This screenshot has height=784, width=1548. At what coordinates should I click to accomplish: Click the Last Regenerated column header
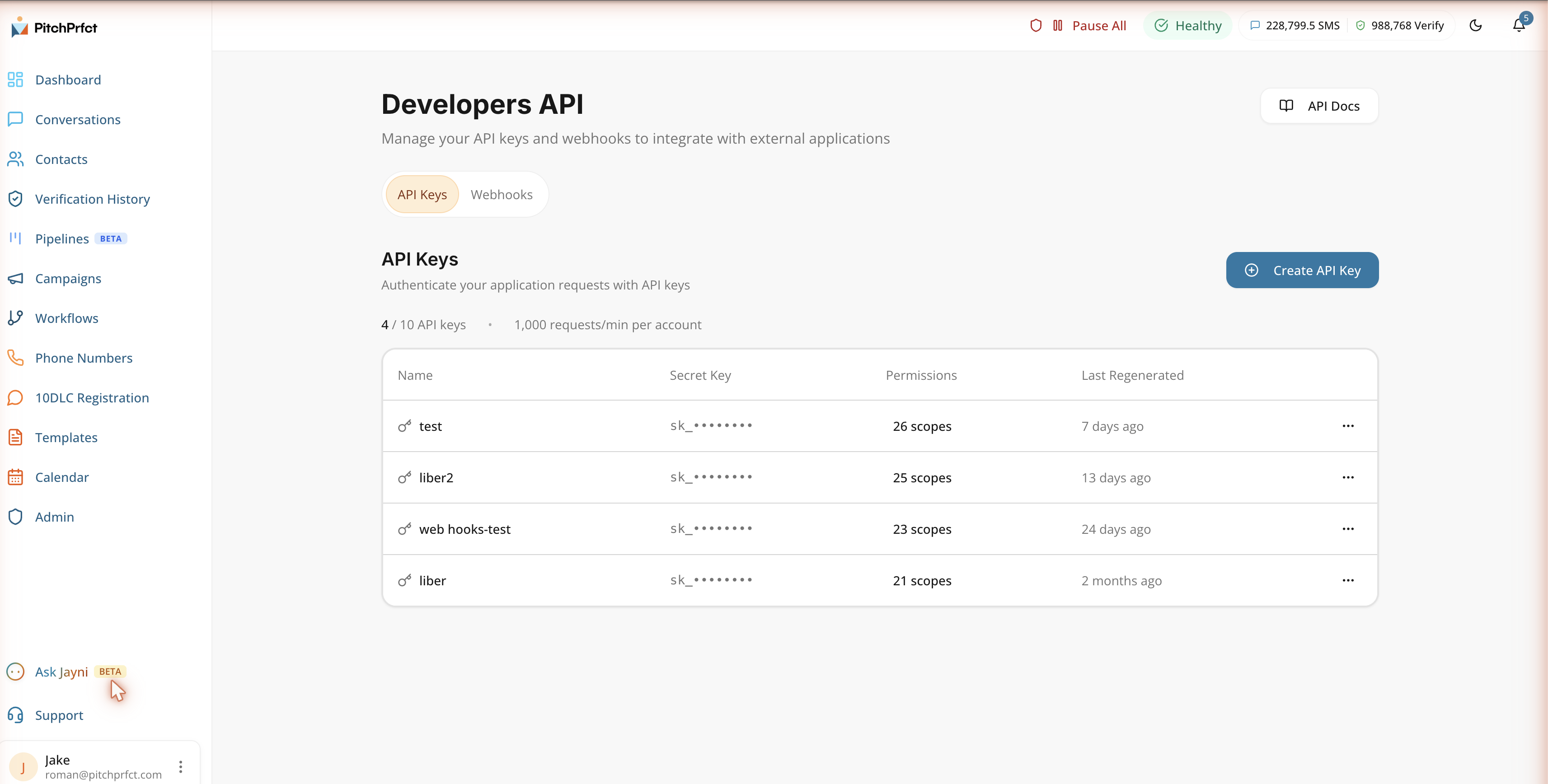coord(1132,375)
